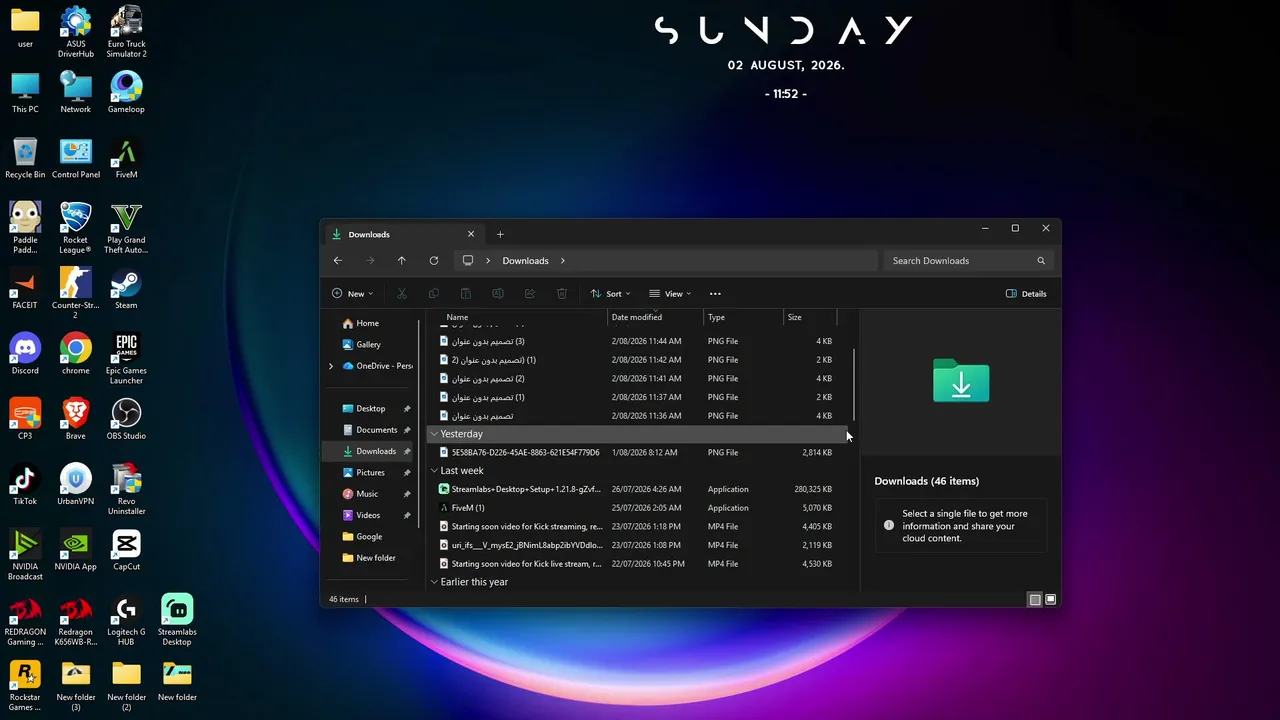This screenshot has height=720, width=1280.
Task: Focus the Search Downloads field
Action: (967, 261)
